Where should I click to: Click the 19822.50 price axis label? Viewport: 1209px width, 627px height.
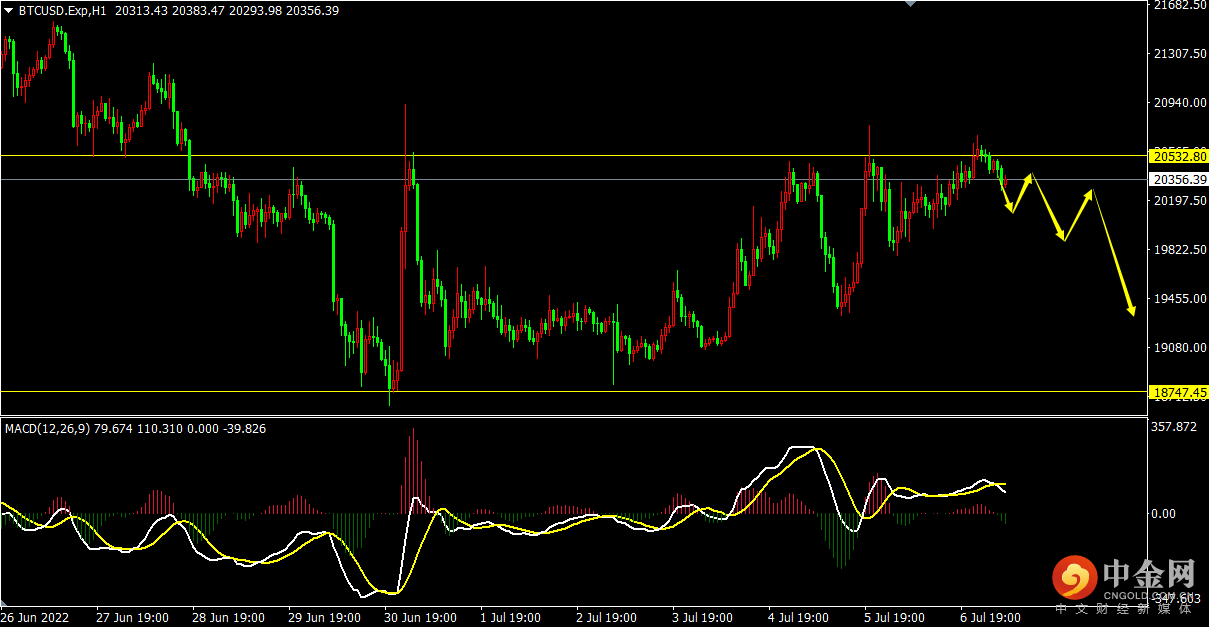[x=1179, y=250]
